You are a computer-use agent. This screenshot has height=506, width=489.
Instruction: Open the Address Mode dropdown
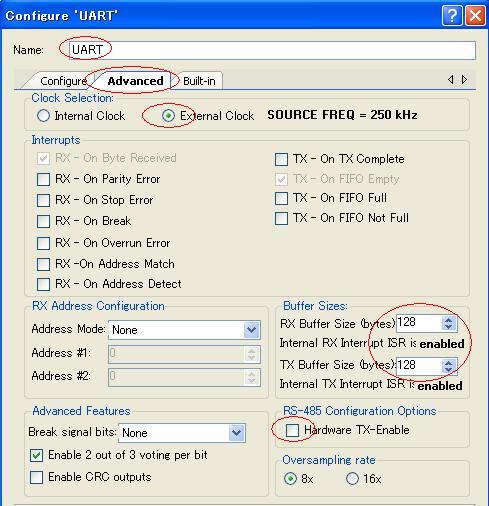pyautogui.click(x=252, y=330)
